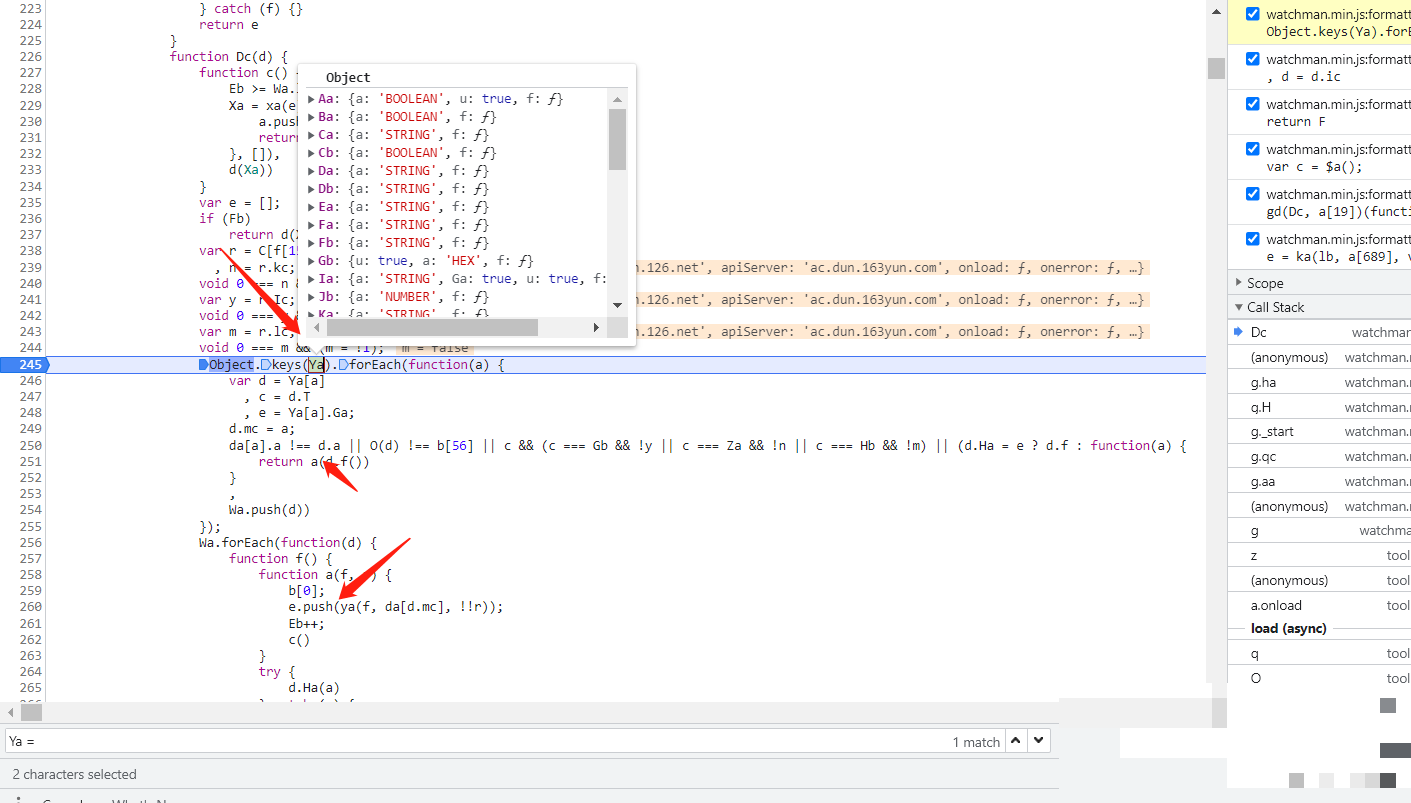Image resolution: width=1411 pixels, height=803 pixels.
Task: Click the next search match down arrow
Action: click(1040, 741)
